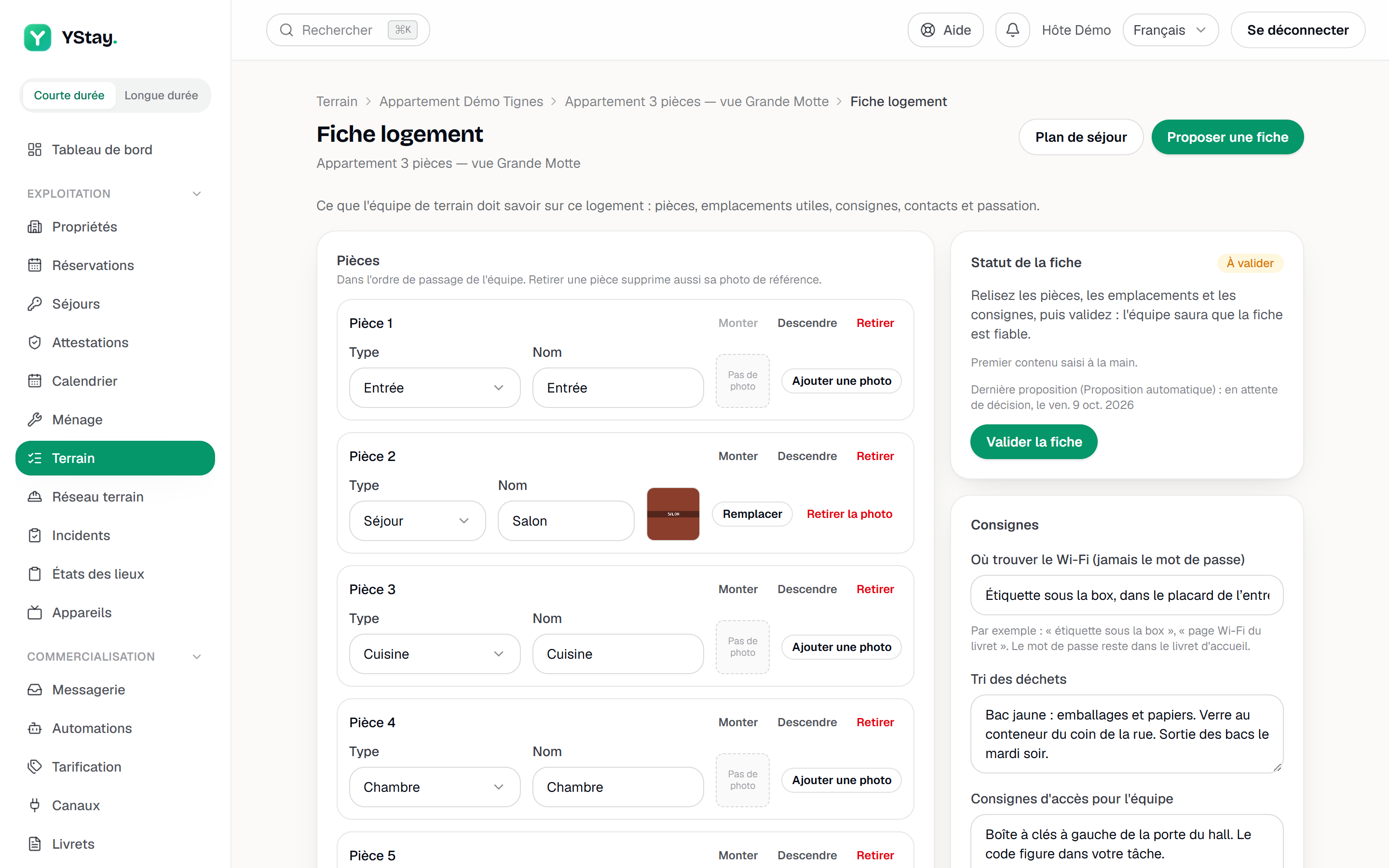Click the Aide help button
Viewport: 1389px width, 868px height.
(945, 30)
